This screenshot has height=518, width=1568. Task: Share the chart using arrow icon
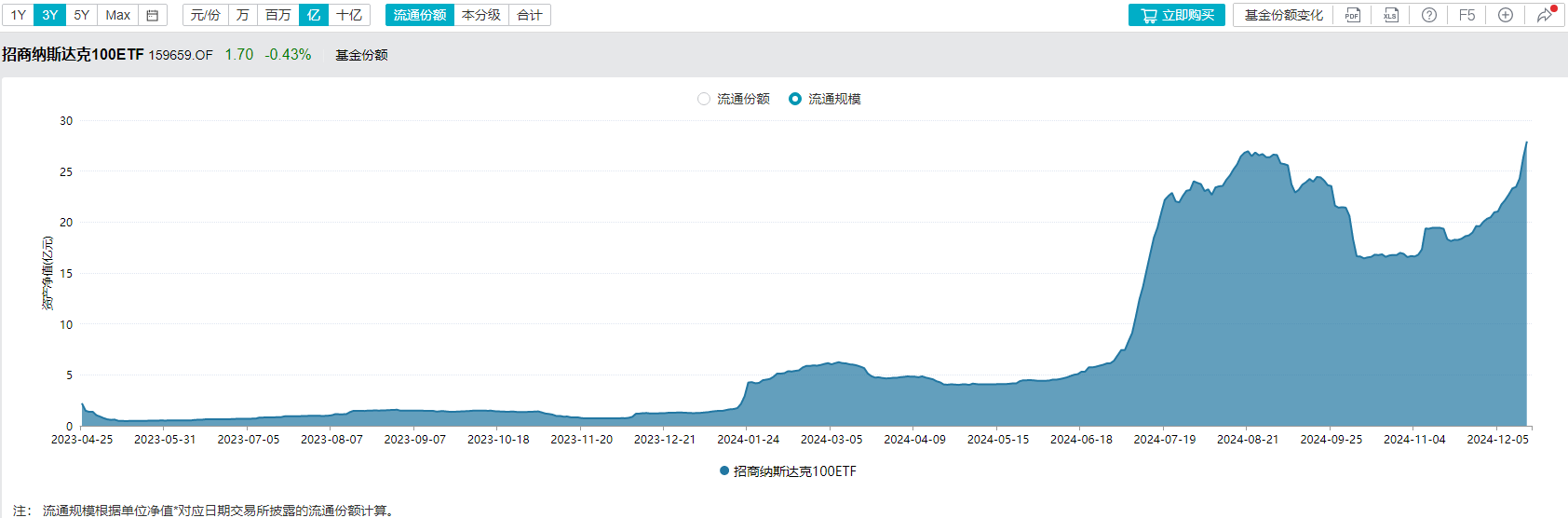1545,15
